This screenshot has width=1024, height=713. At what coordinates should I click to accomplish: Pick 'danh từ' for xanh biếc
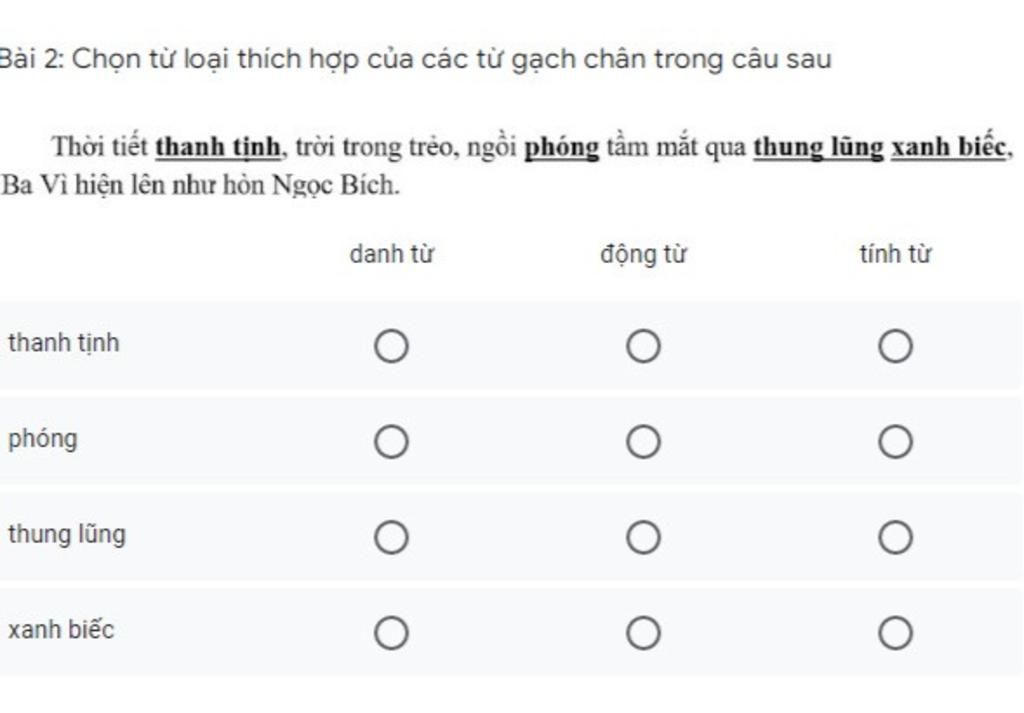pyautogui.click(x=391, y=633)
